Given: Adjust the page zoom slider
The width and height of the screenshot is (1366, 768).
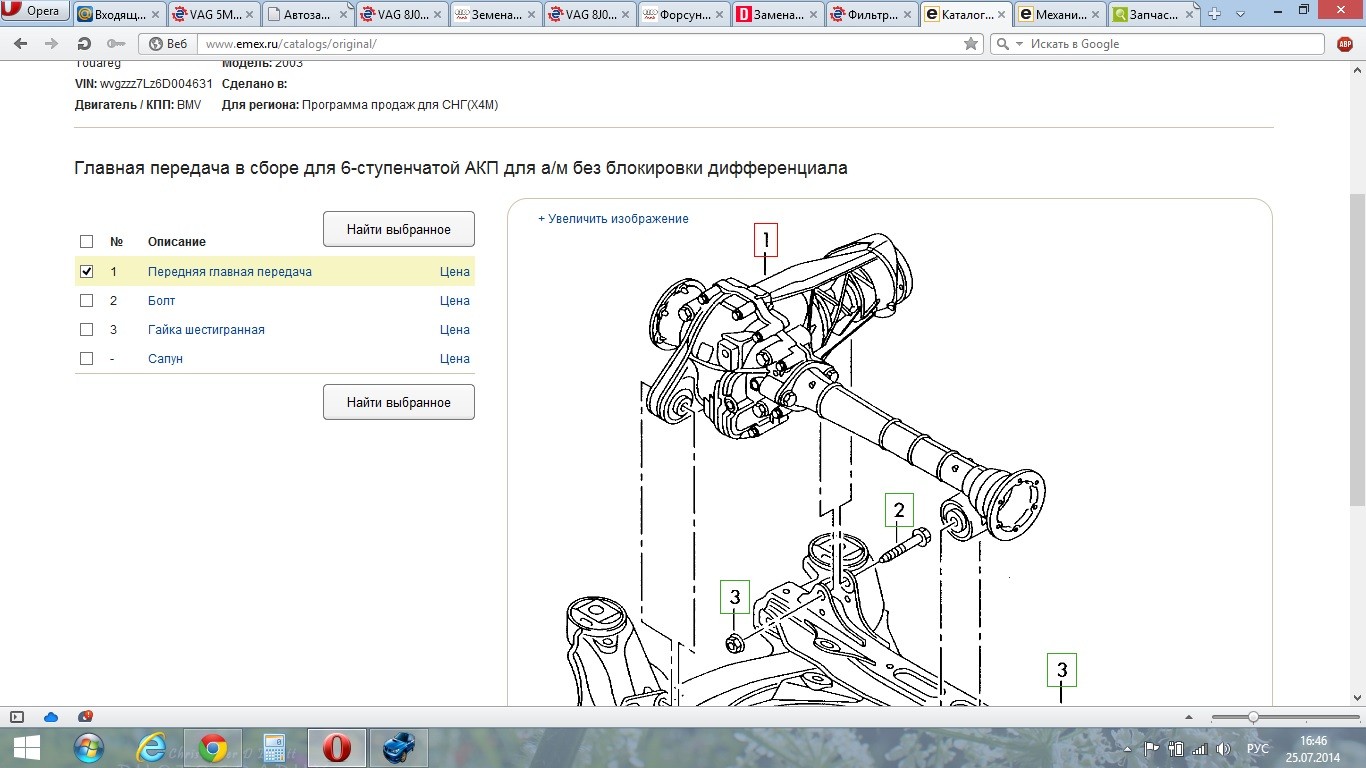Looking at the screenshot, I should click(1253, 717).
